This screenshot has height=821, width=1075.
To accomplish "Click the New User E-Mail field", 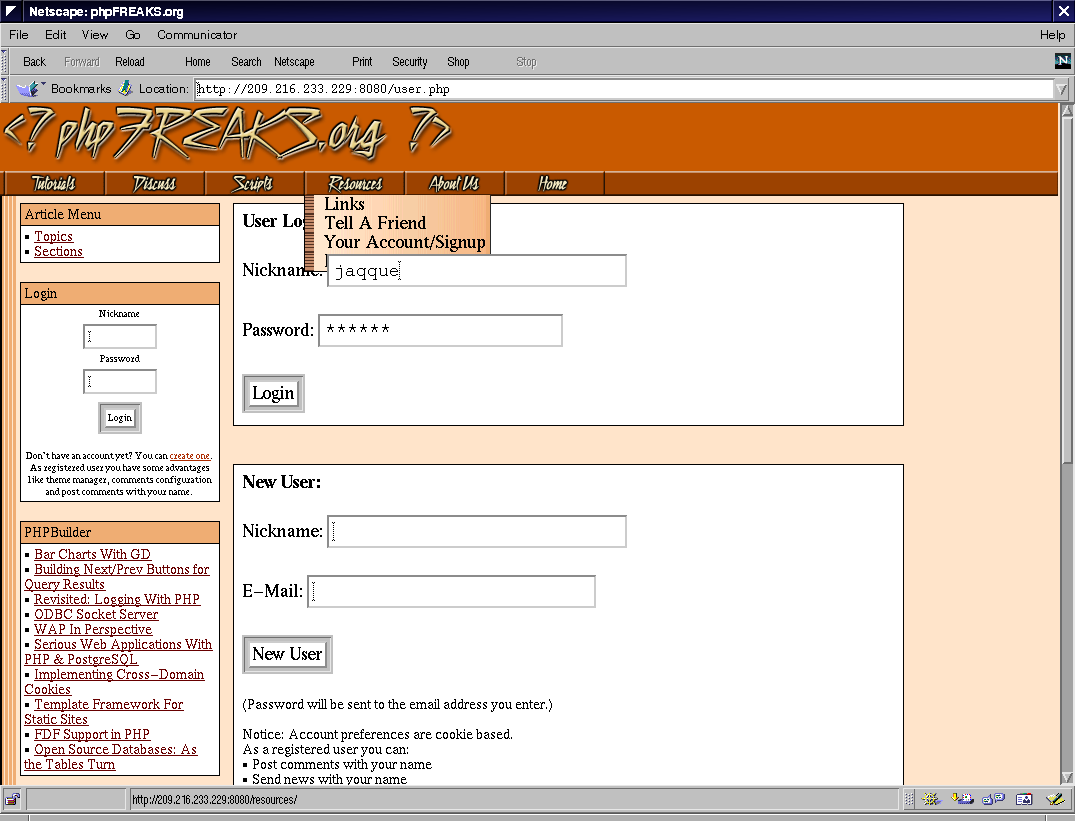I will tap(451, 591).
